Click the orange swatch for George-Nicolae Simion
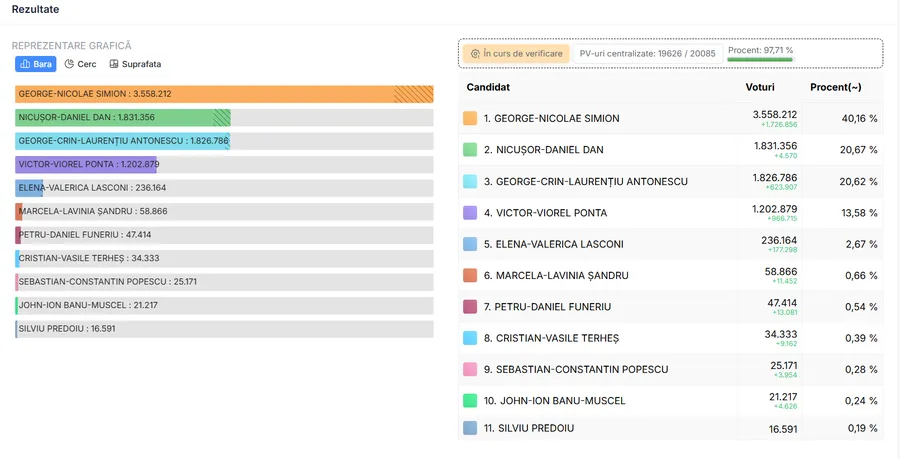The width and height of the screenshot is (900, 459). pyautogui.click(x=470, y=118)
